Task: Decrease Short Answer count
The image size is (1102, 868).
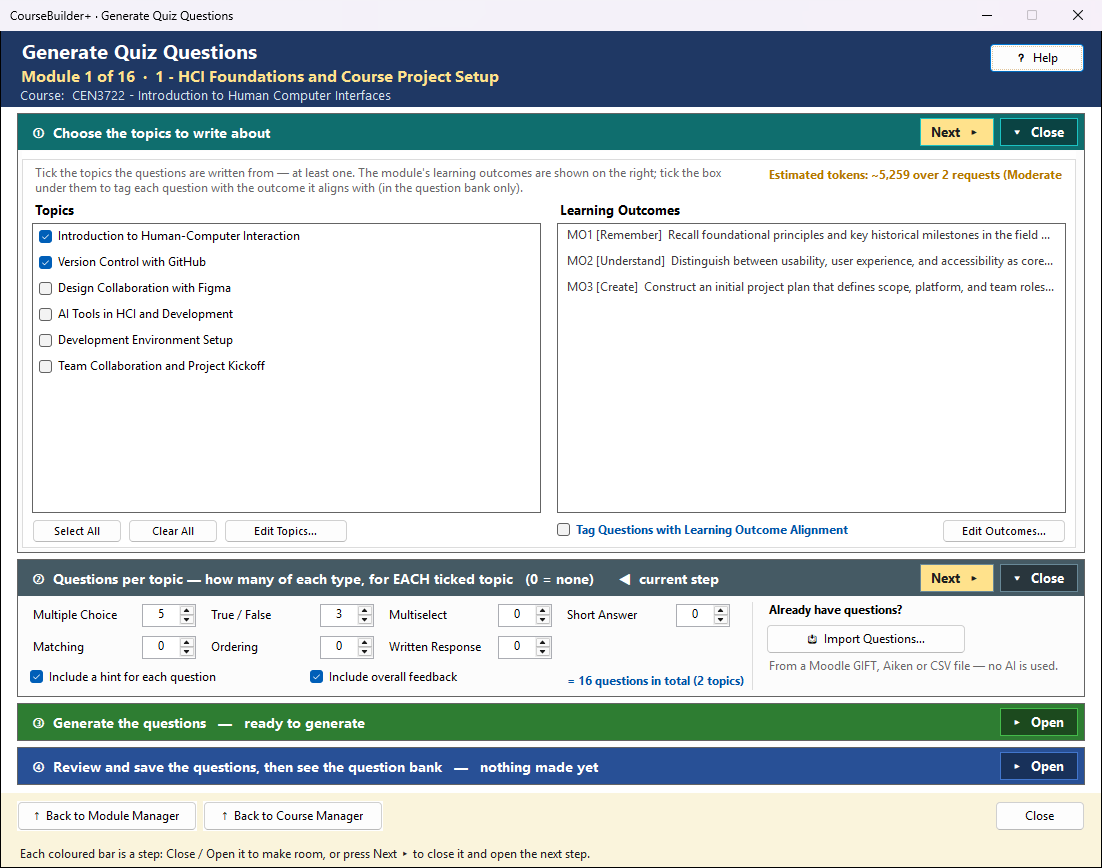Action: pos(721,620)
